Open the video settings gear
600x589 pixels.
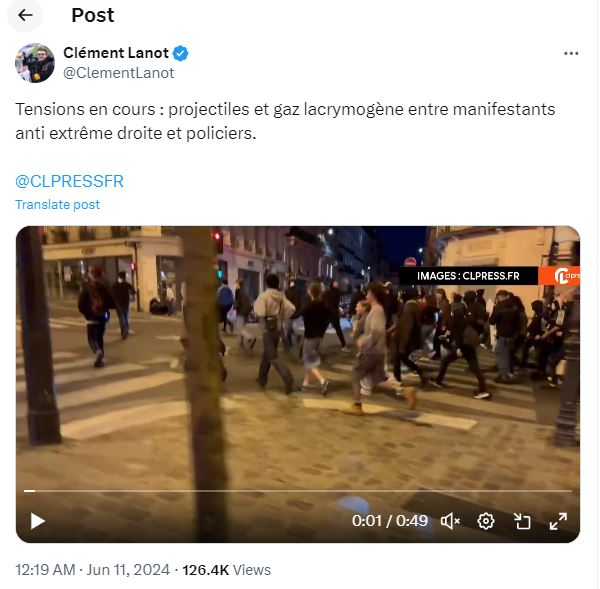(486, 521)
